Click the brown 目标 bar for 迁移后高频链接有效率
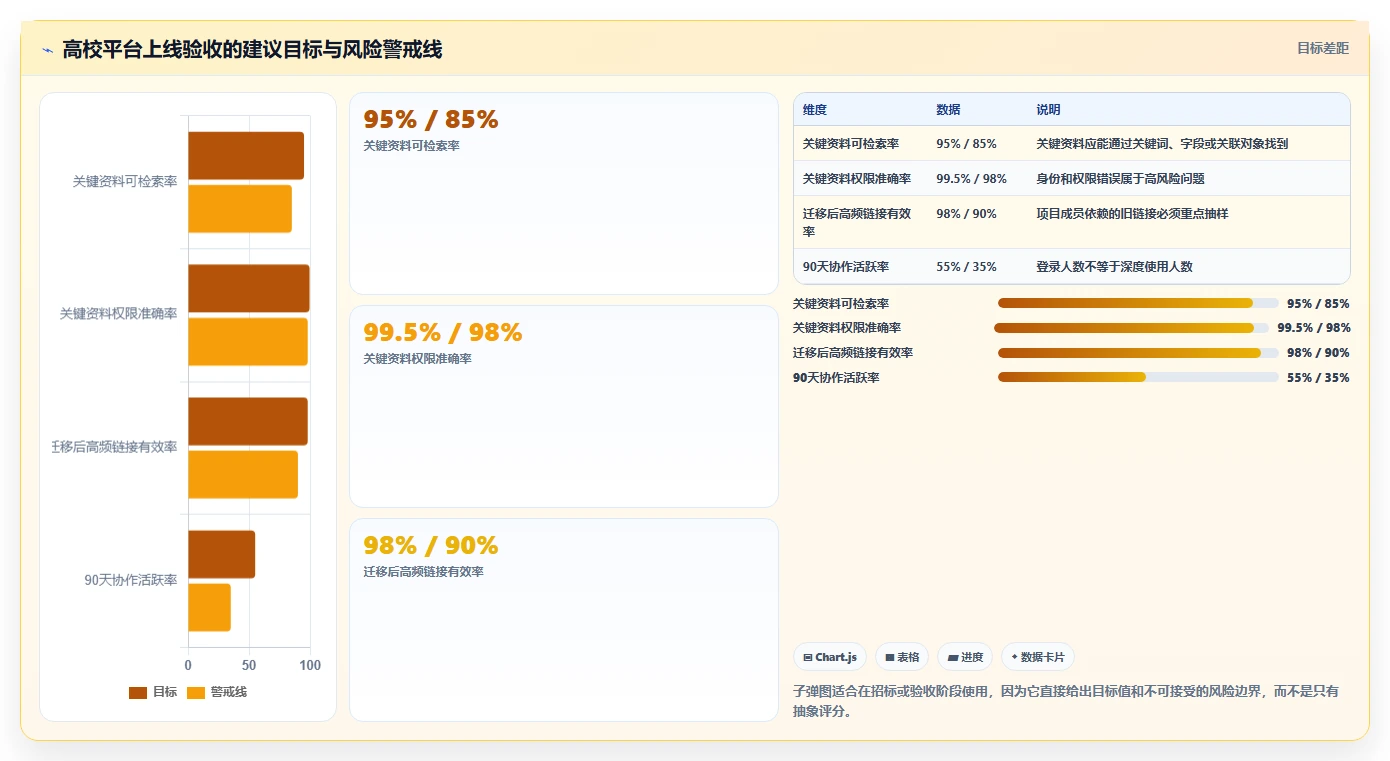 pos(248,421)
